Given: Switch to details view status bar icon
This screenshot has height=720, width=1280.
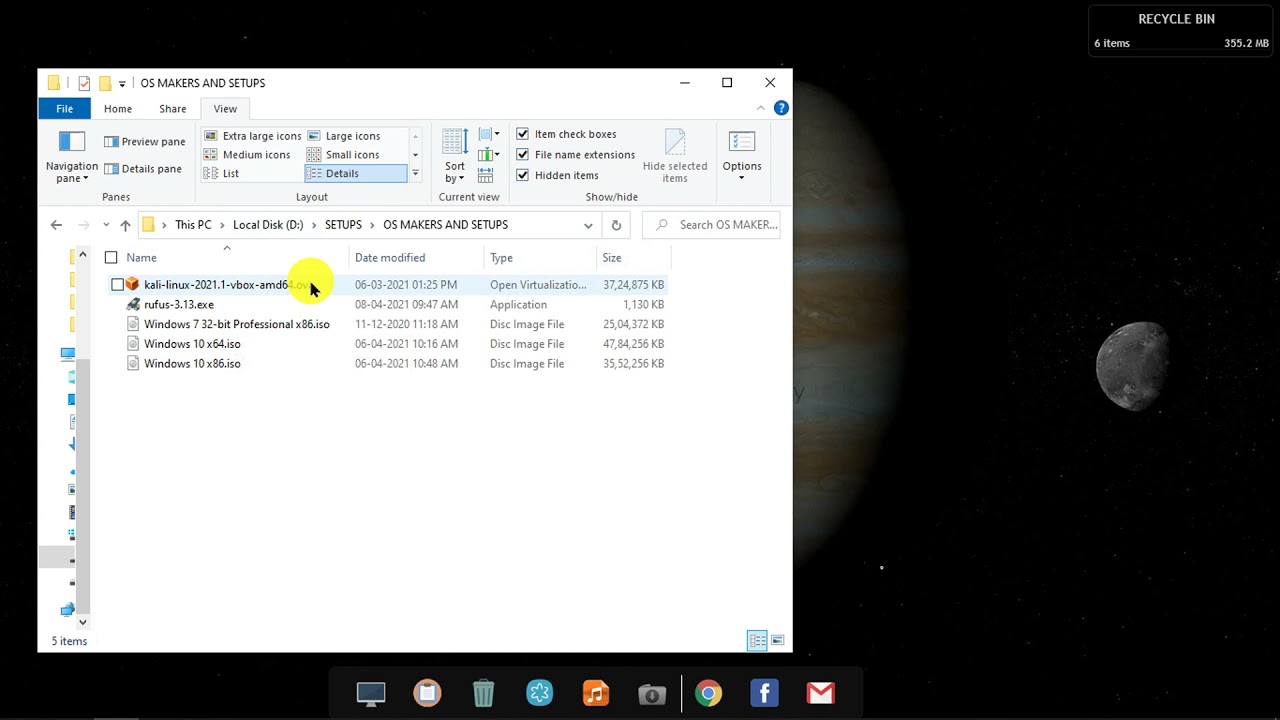Looking at the screenshot, I should (757, 641).
